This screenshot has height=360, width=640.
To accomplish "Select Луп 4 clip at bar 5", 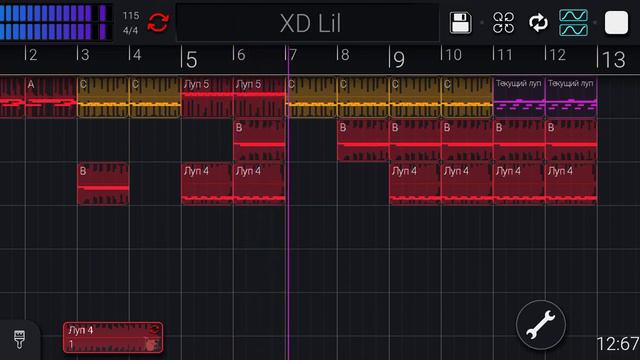I will [207, 184].
